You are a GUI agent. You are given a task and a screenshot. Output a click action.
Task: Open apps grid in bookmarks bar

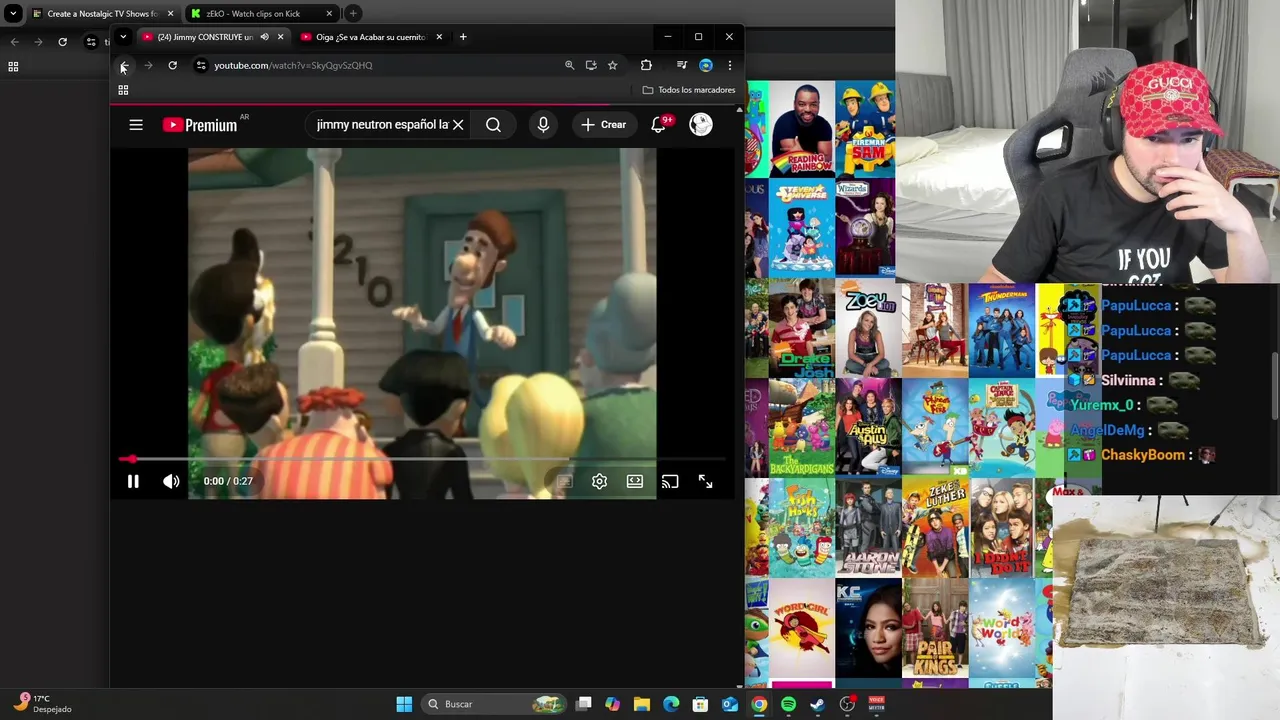123,90
